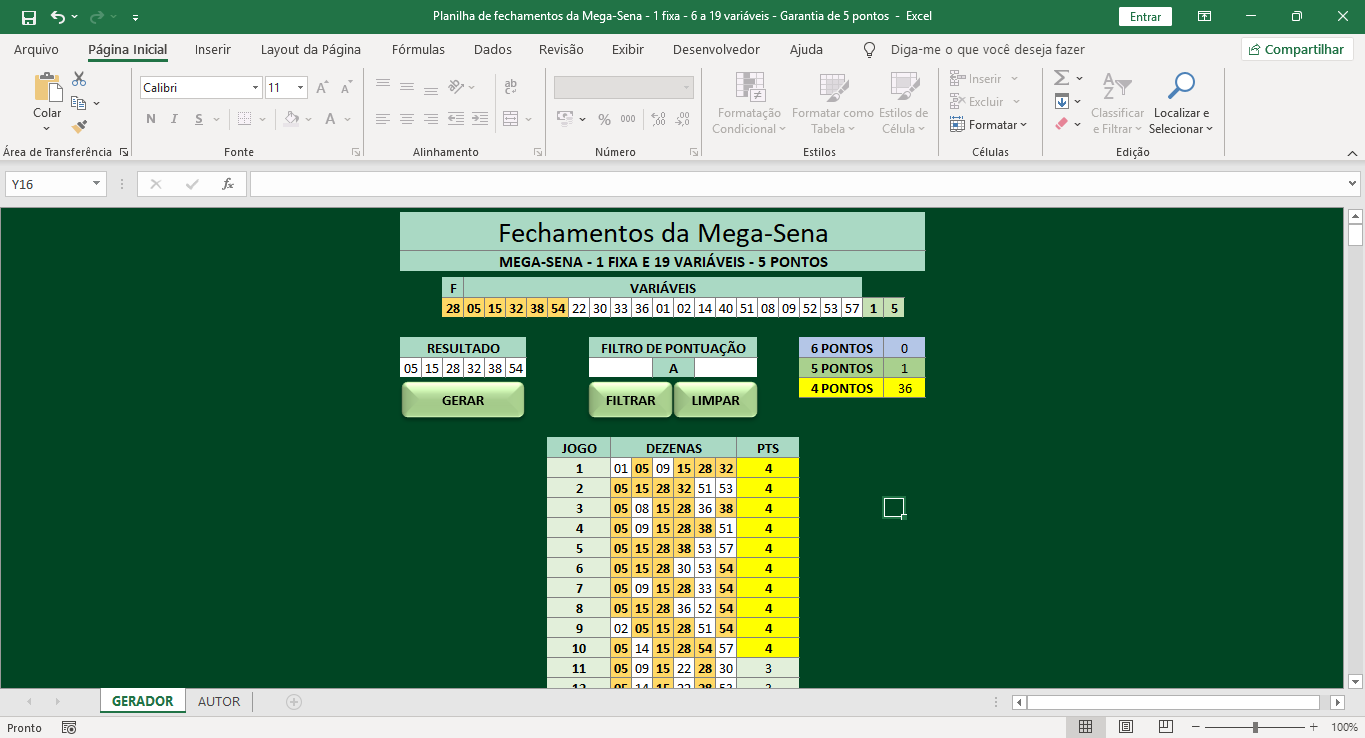Expand the formula bar chevron
Viewport: 1365px width, 738px height.
[x=1352, y=184]
